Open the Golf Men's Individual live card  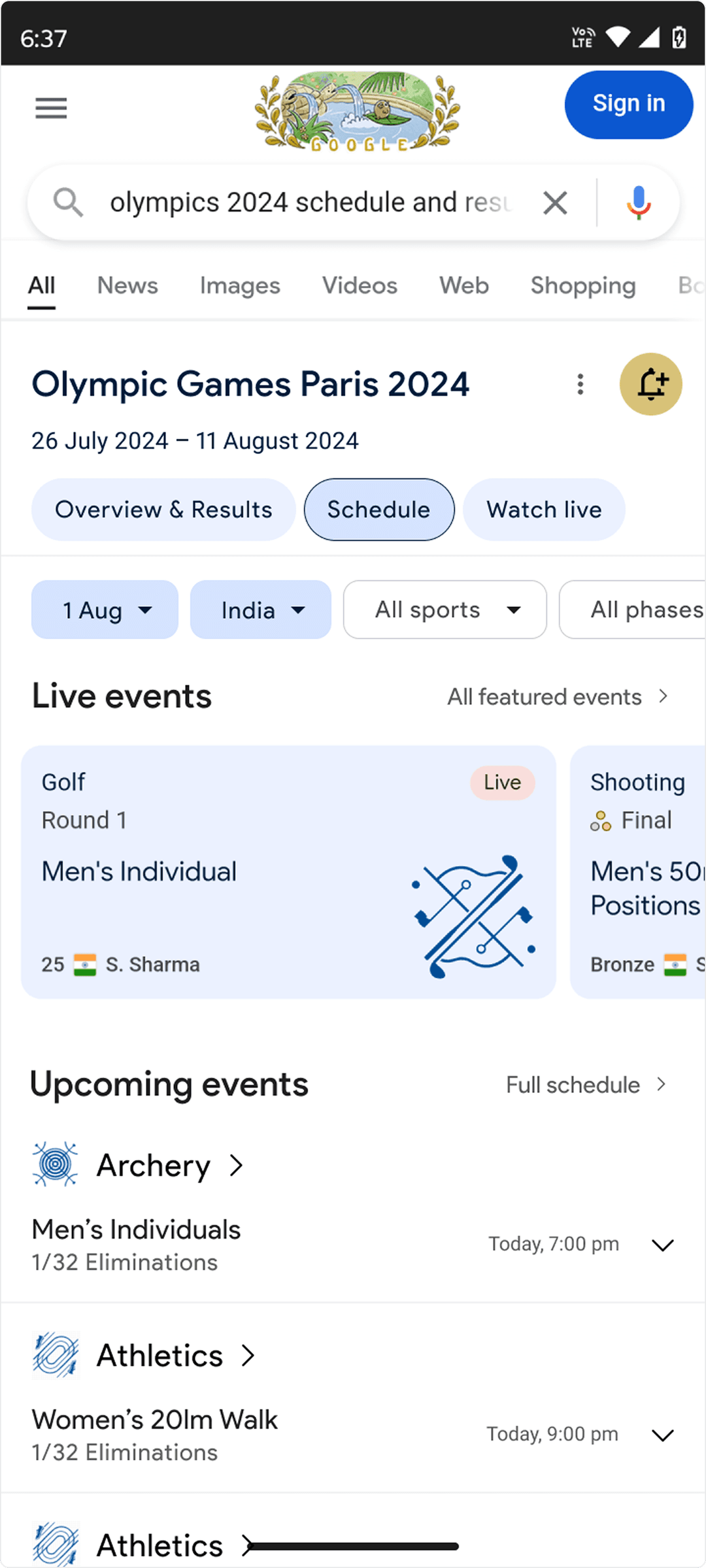pos(288,872)
